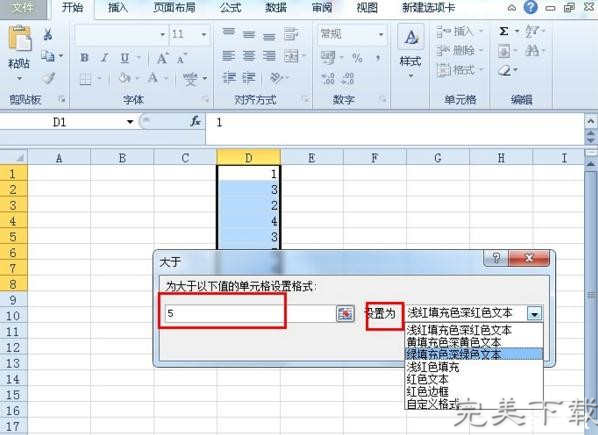The height and width of the screenshot is (435, 598).
Task: Decrease decimal places
Action: [347, 79]
